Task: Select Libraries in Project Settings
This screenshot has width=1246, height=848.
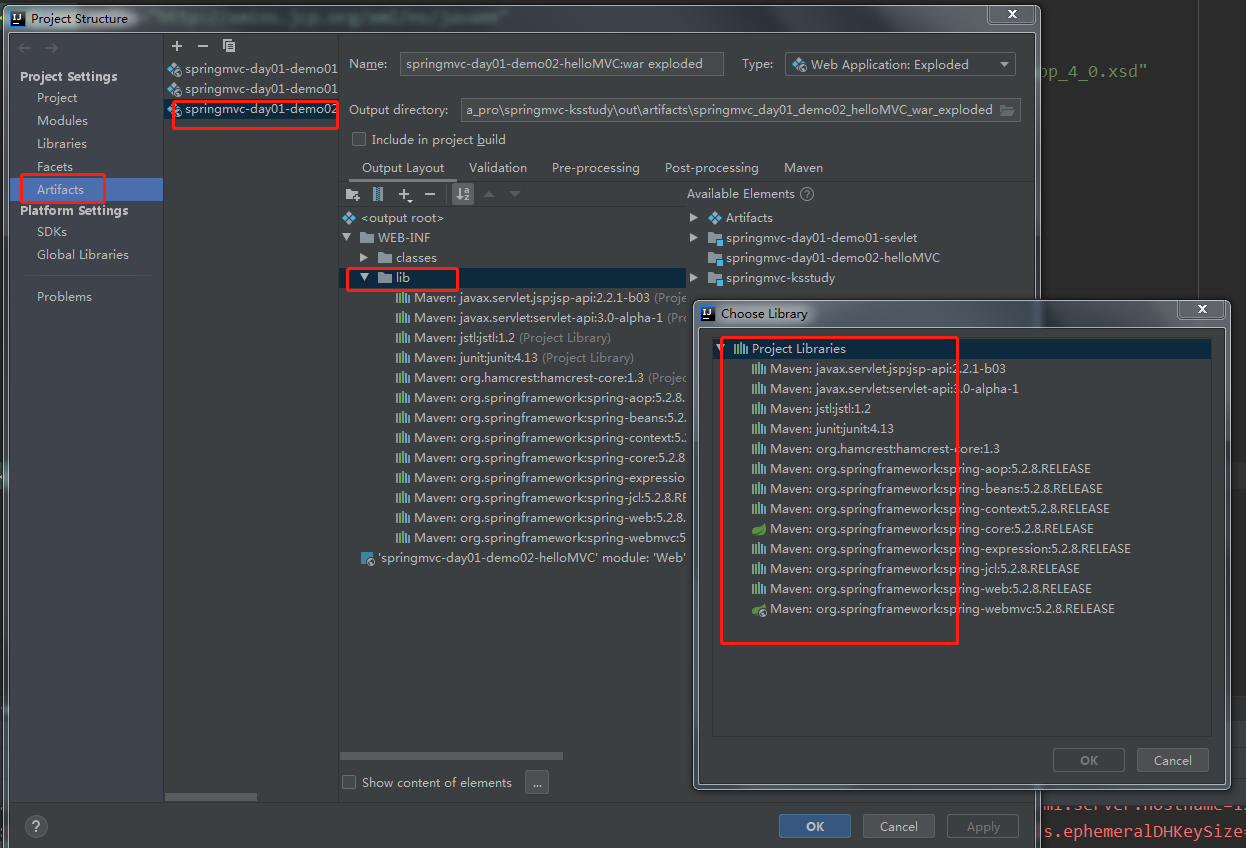Action: click(62, 144)
